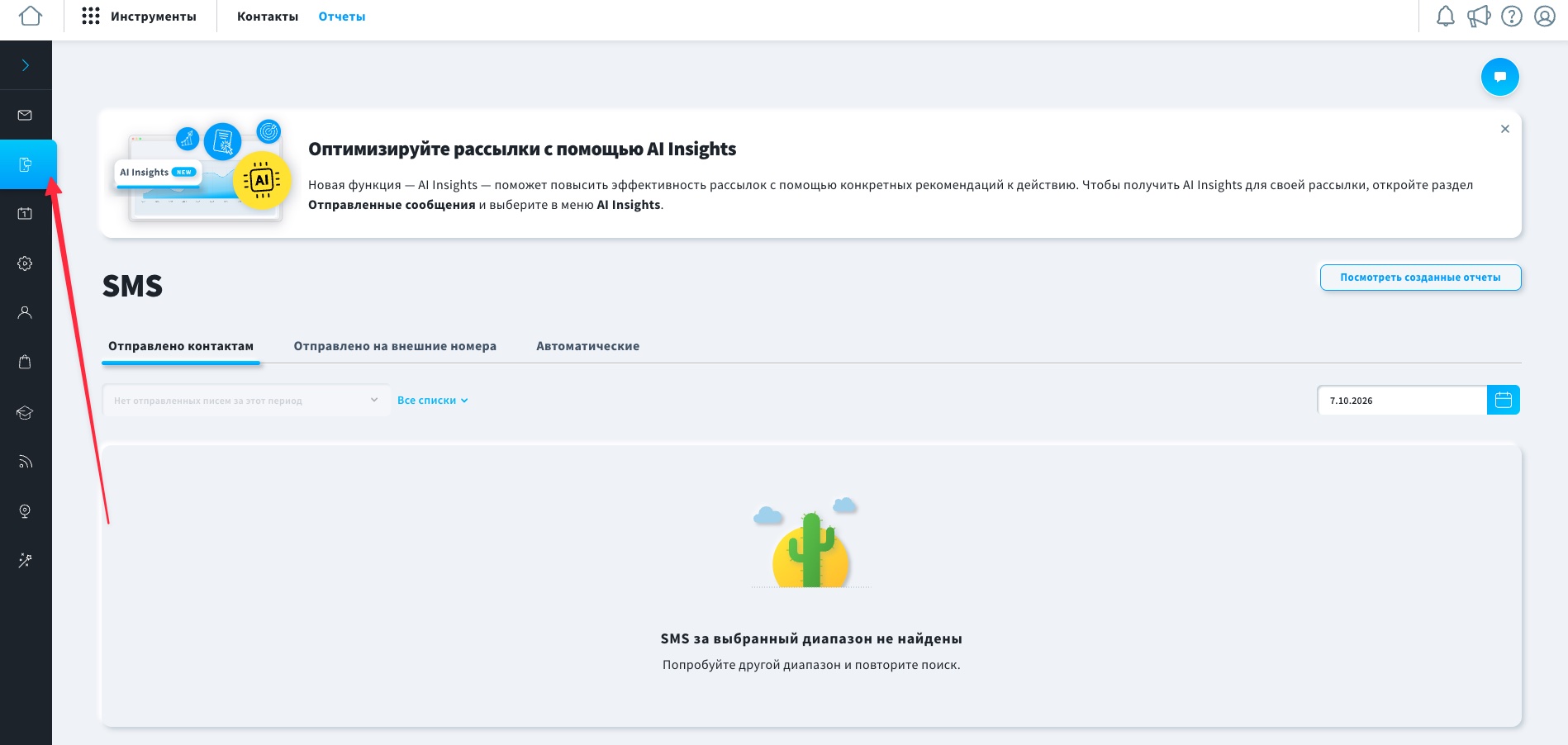Viewport: 1568px width, 745px height.
Task: Open graduation cap icon in sidebar
Action: click(x=26, y=412)
